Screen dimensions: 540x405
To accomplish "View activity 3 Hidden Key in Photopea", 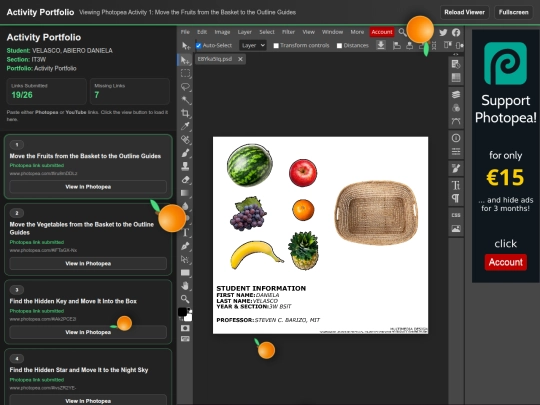I will click(88, 332).
